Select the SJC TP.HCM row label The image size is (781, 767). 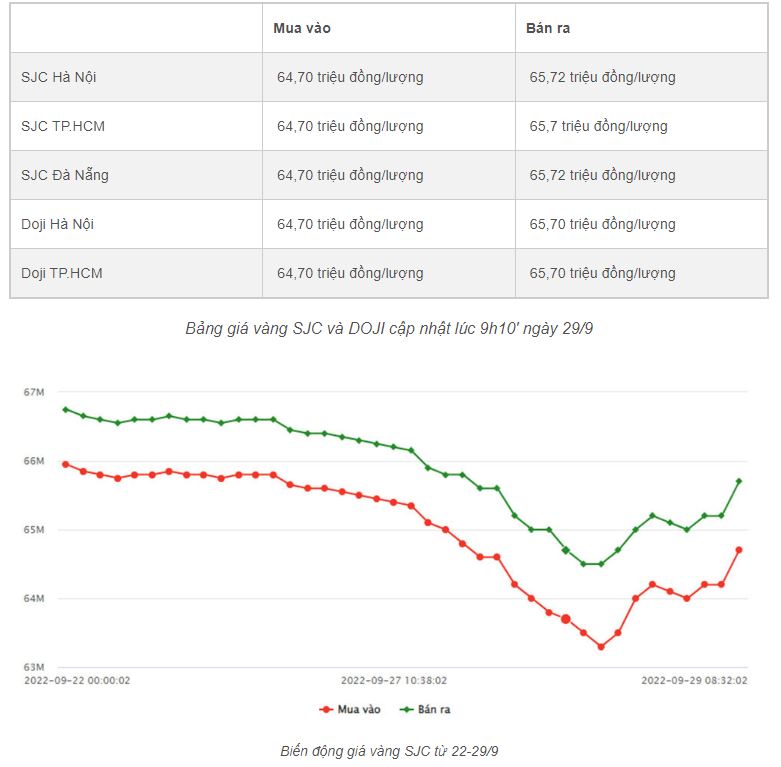coord(63,126)
